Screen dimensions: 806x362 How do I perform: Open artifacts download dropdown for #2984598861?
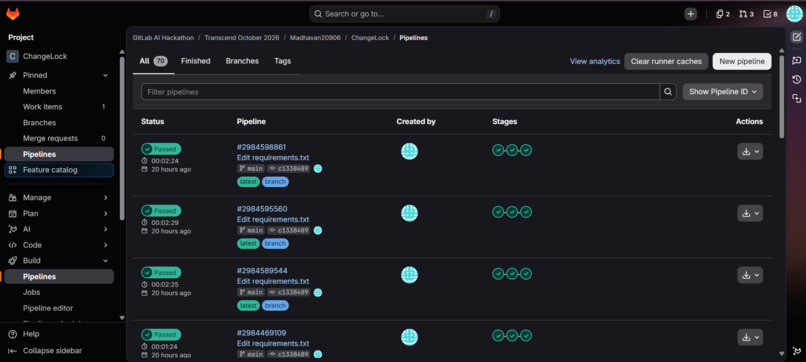[x=750, y=152]
